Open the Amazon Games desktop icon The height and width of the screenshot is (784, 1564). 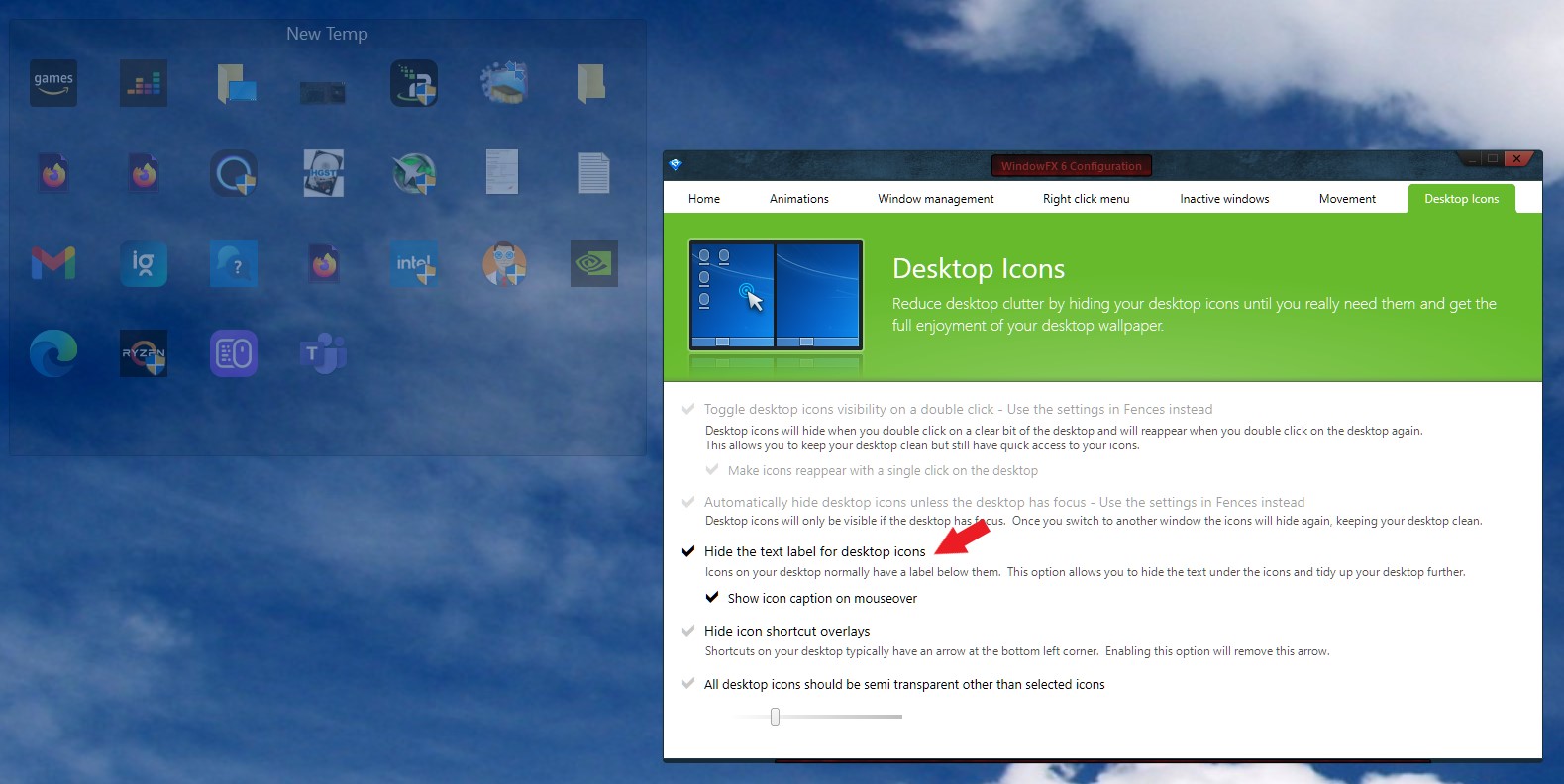pyautogui.click(x=53, y=83)
